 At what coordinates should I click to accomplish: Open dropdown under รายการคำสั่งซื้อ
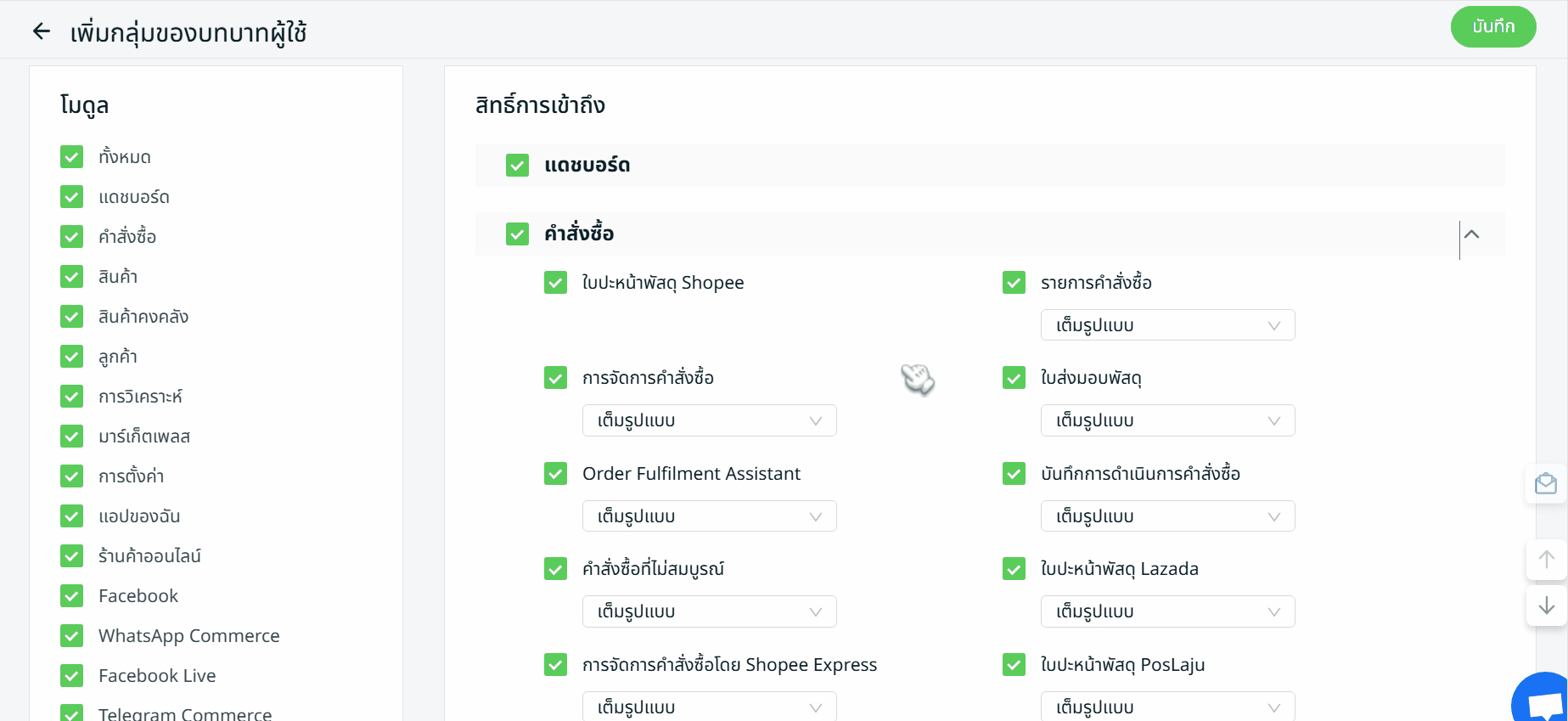[x=1167, y=325]
